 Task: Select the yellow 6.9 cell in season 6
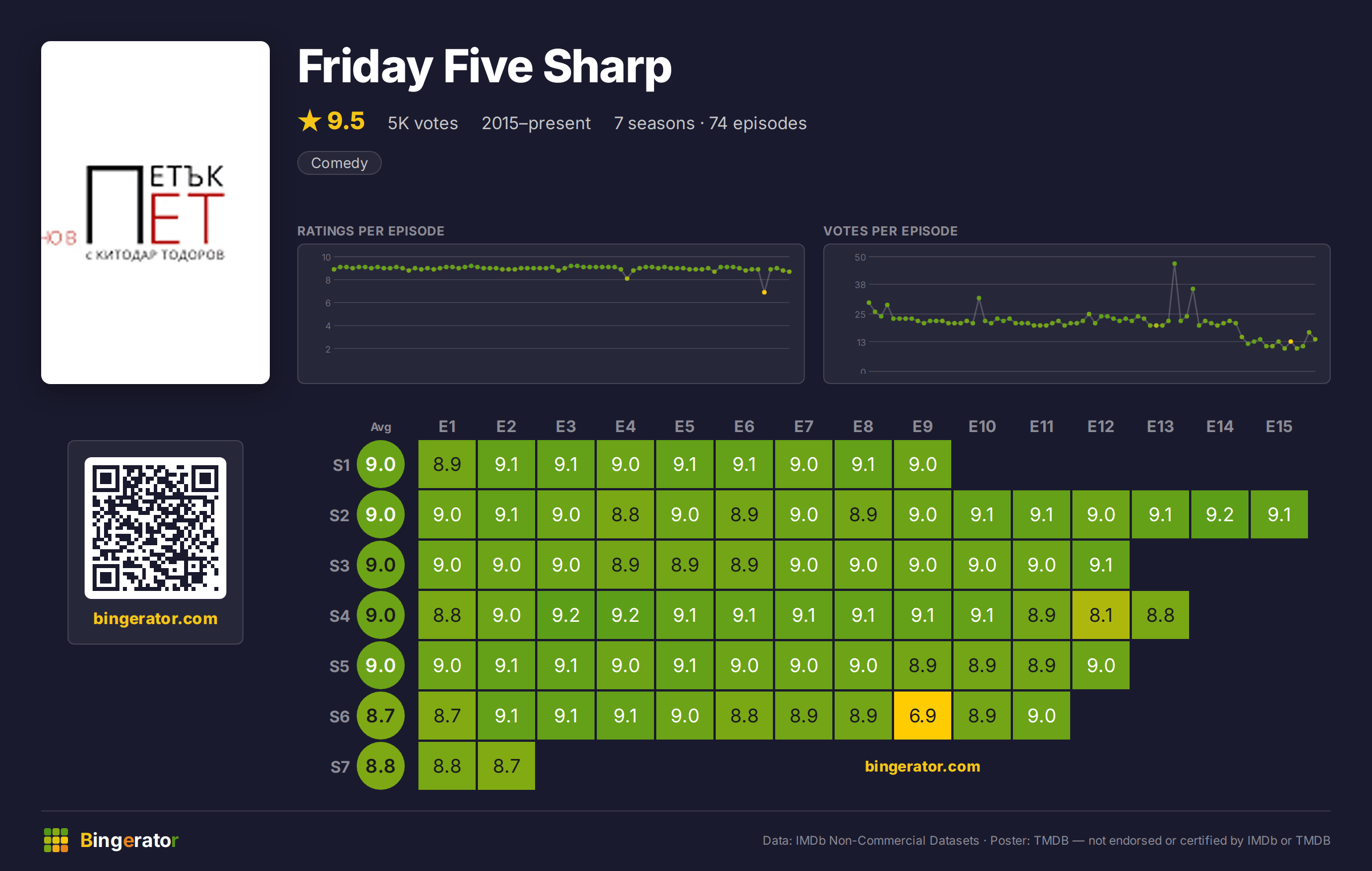pyautogui.click(x=923, y=716)
